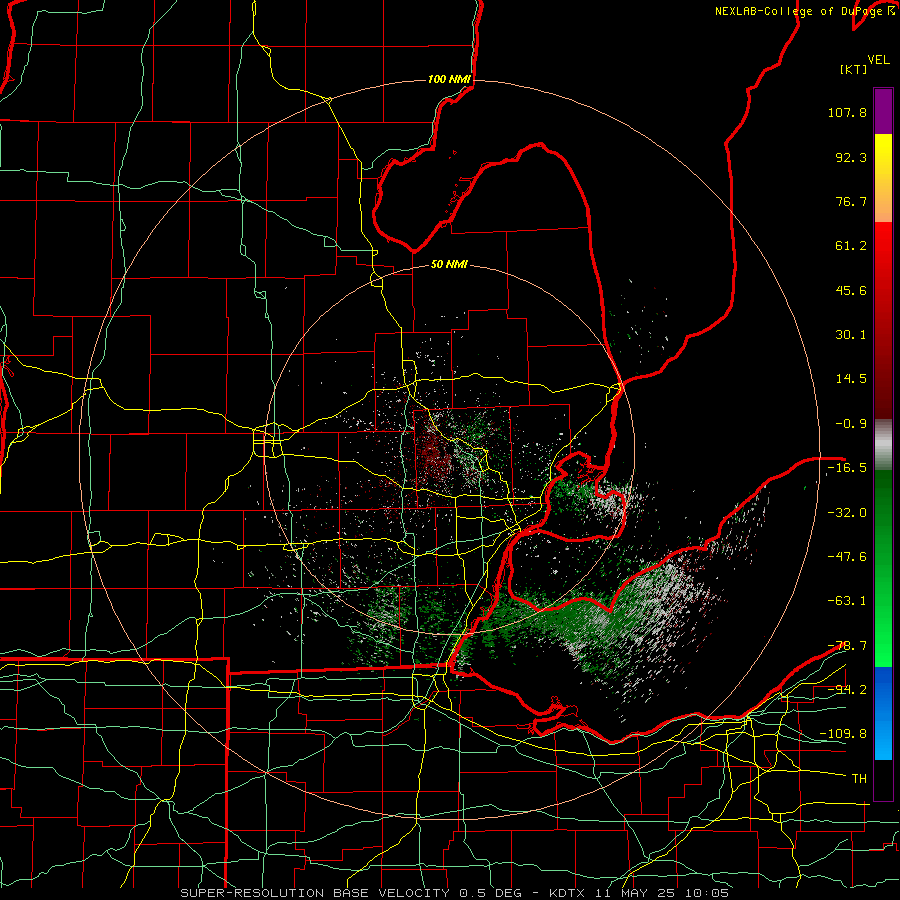Click the -32.0 legend value
Image resolution: width=900 pixels, height=900 pixels.
point(847,512)
